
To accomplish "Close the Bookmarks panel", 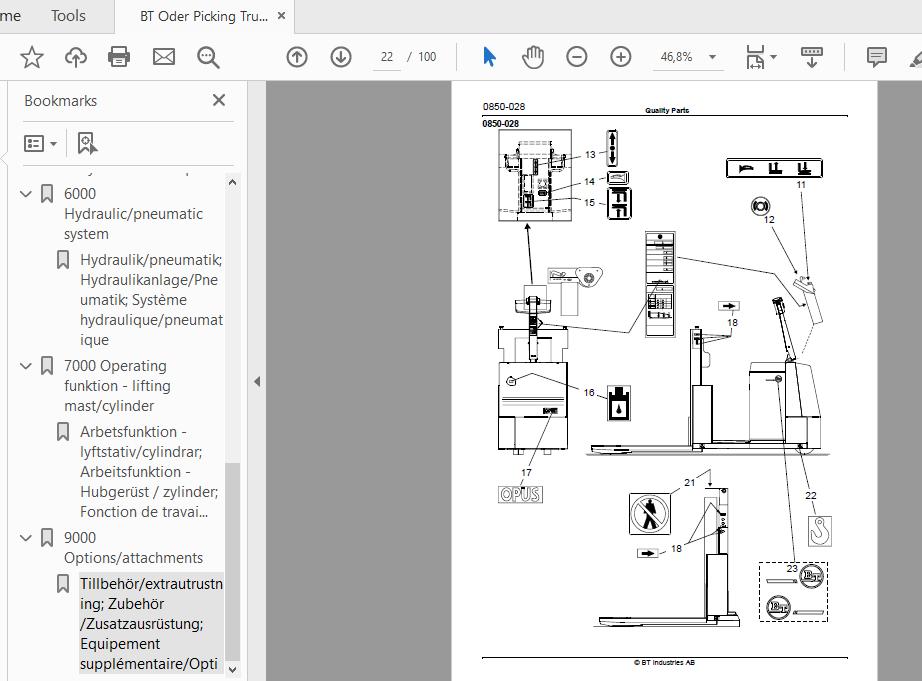I will click(219, 100).
